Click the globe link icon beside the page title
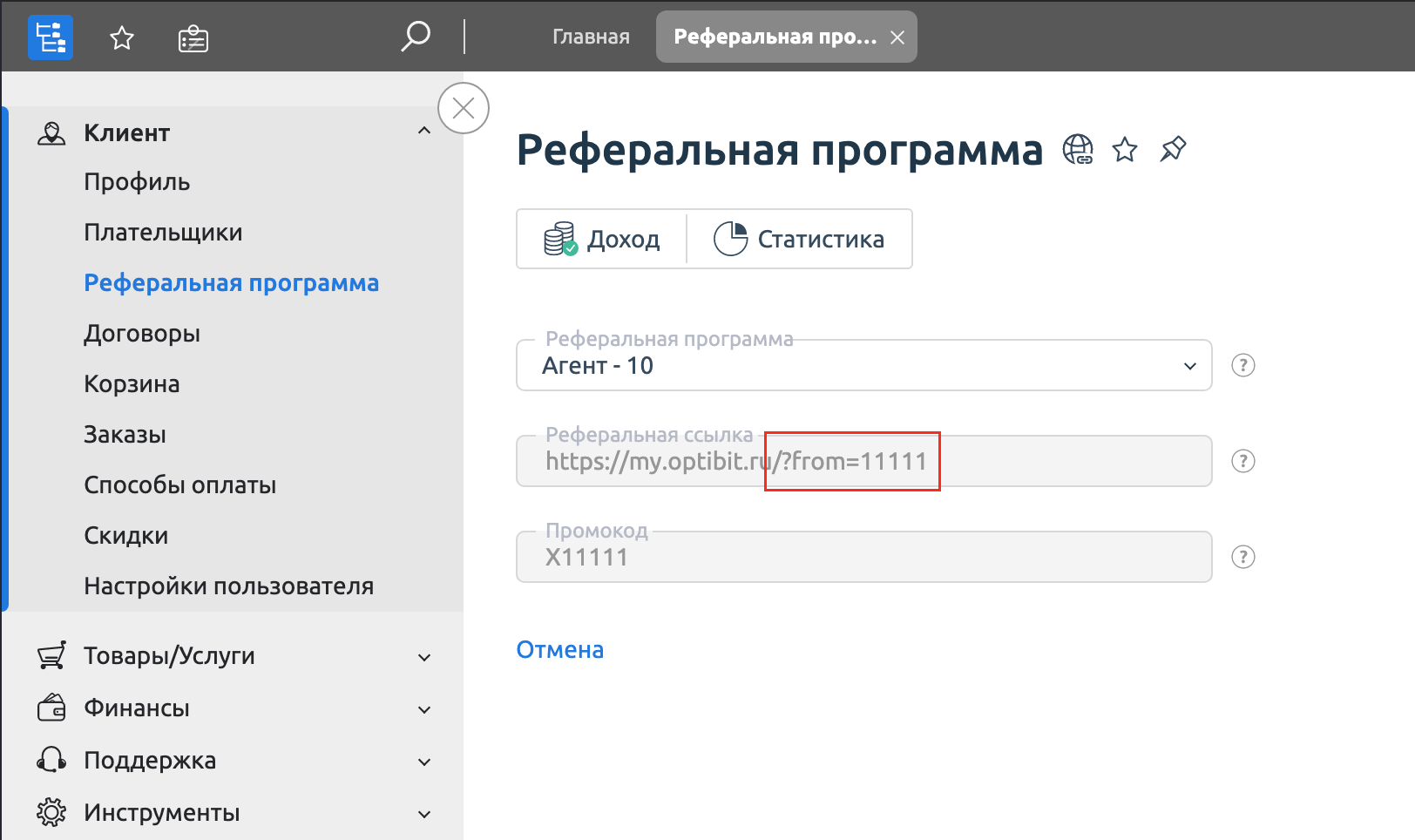1415x840 pixels. (1078, 150)
